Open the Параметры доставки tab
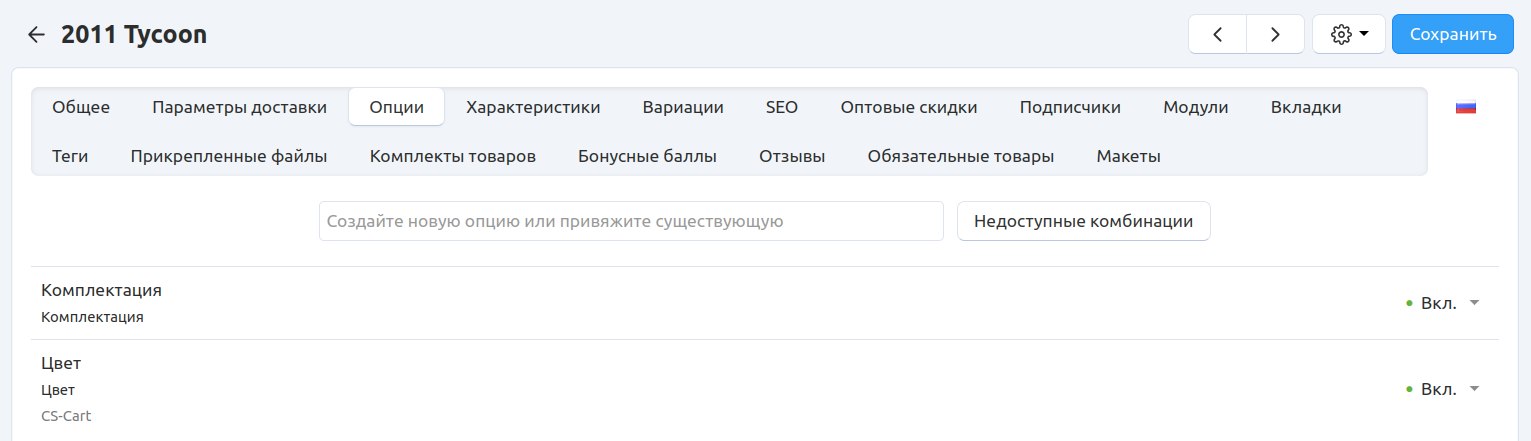Image resolution: width=1531 pixels, height=441 pixels. tap(239, 107)
